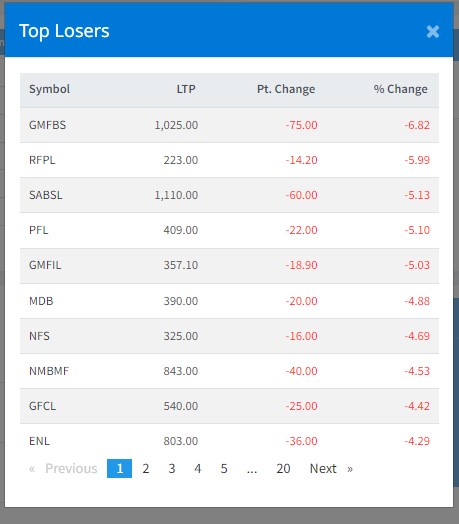Click the pagination ellipsis item
Viewport: 459px width, 524px height.
[252, 469]
